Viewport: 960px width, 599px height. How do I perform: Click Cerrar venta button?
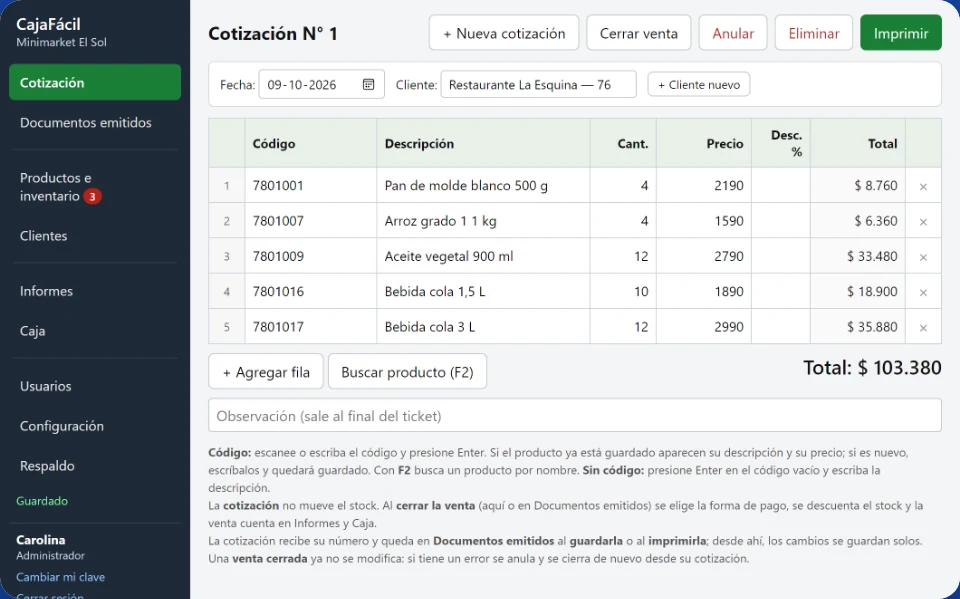pos(639,33)
